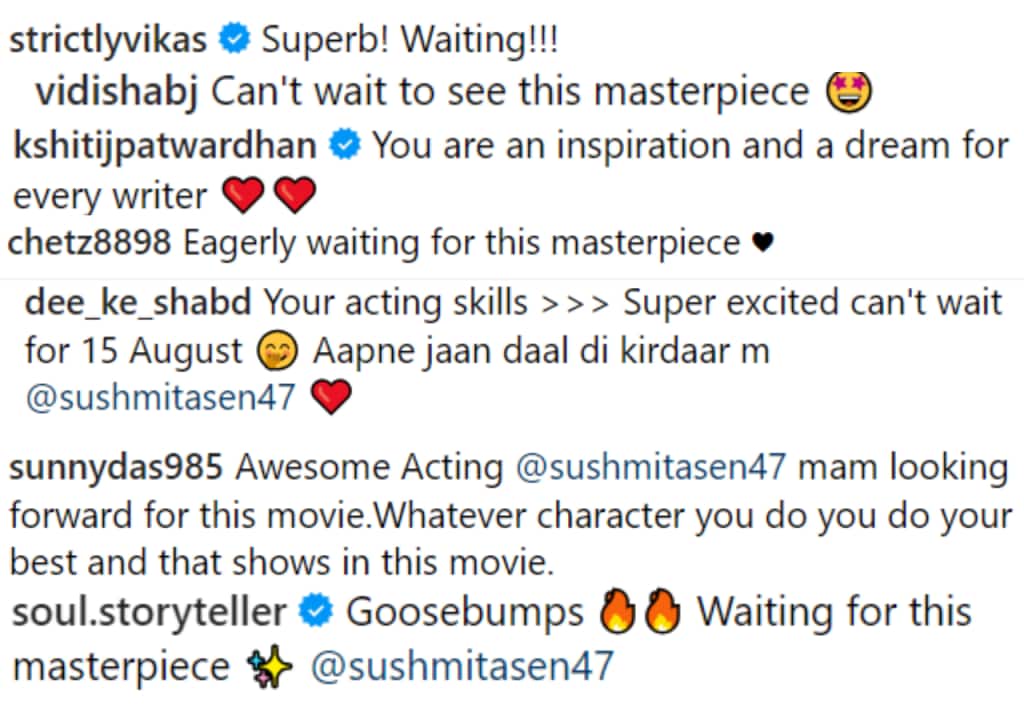
Task: Click the first red heart after every writer
Action: pyautogui.click(x=243, y=195)
